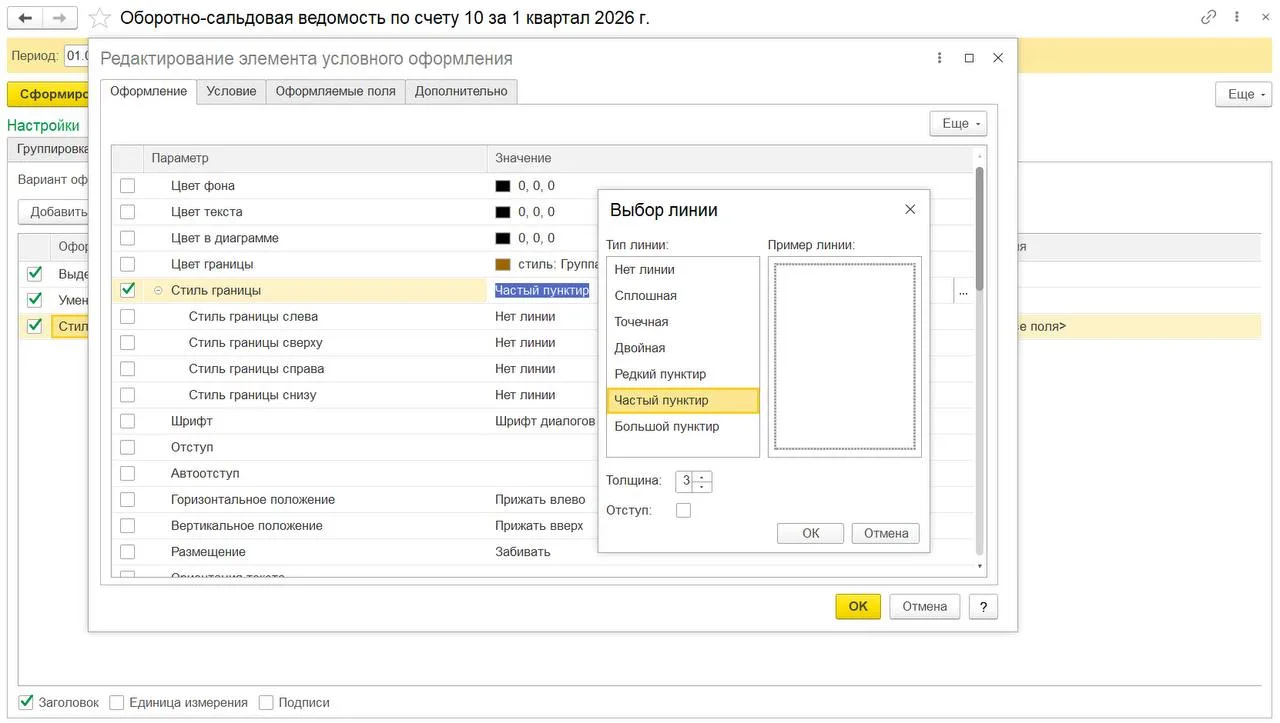Open the ellipsis selector for Стиль границы value

point(963,291)
